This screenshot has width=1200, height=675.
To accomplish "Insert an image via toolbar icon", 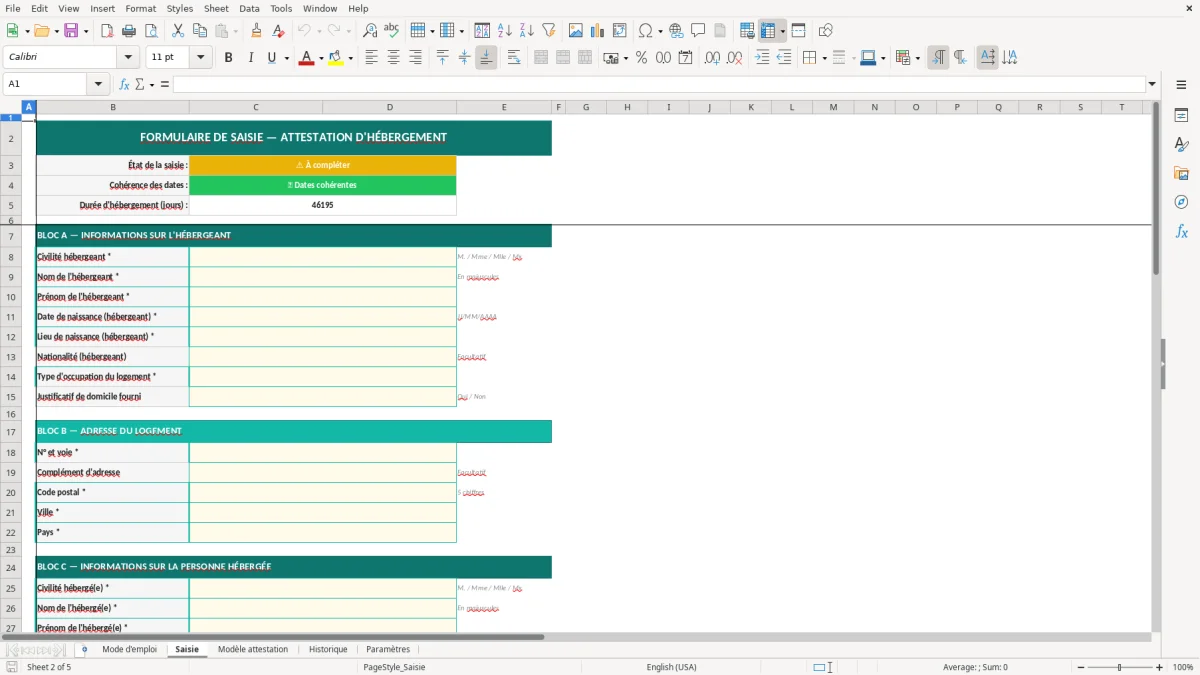I will pyautogui.click(x=576, y=31).
